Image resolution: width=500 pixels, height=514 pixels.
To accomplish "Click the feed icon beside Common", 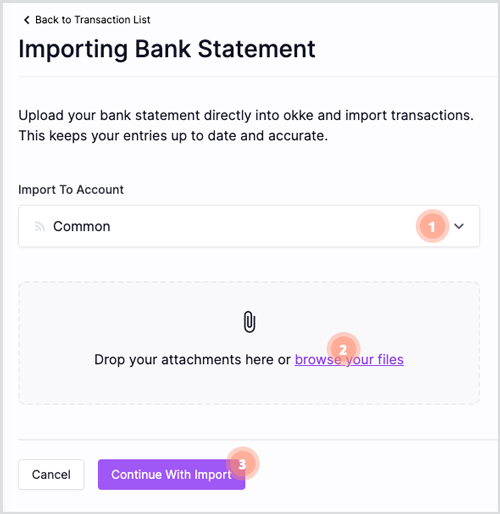I will [40, 227].
